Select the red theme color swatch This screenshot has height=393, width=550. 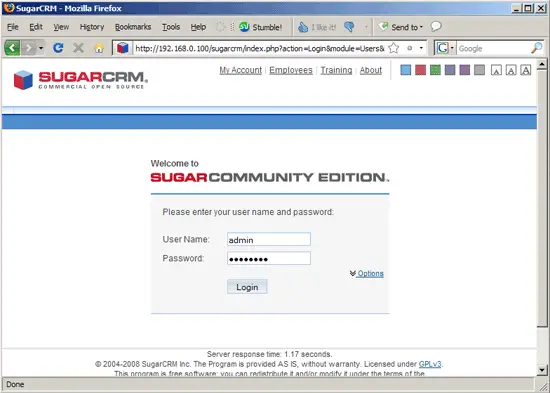(x=420, y=70)
